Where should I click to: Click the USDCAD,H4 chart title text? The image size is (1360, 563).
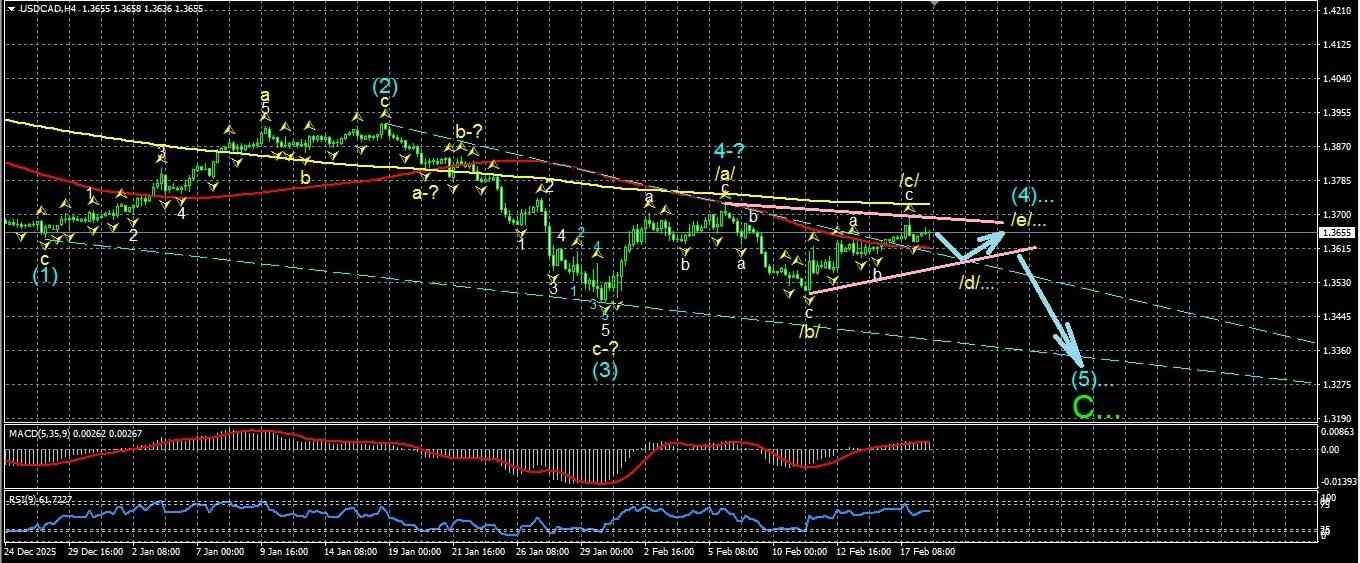pyautogui.click(x=46, y=8)
